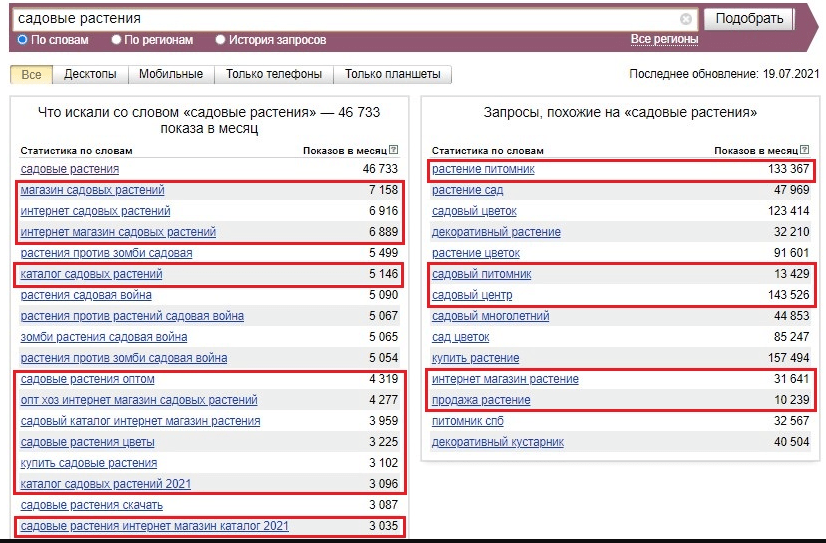Open 'опт хоз интернет магазин садовых растений'
826x543 pixels.
(x=139, y=400)
